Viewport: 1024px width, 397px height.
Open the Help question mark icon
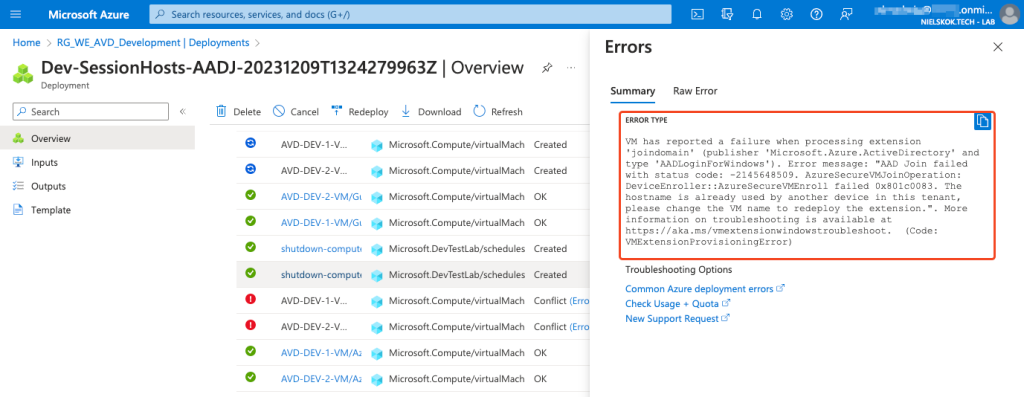816,14
